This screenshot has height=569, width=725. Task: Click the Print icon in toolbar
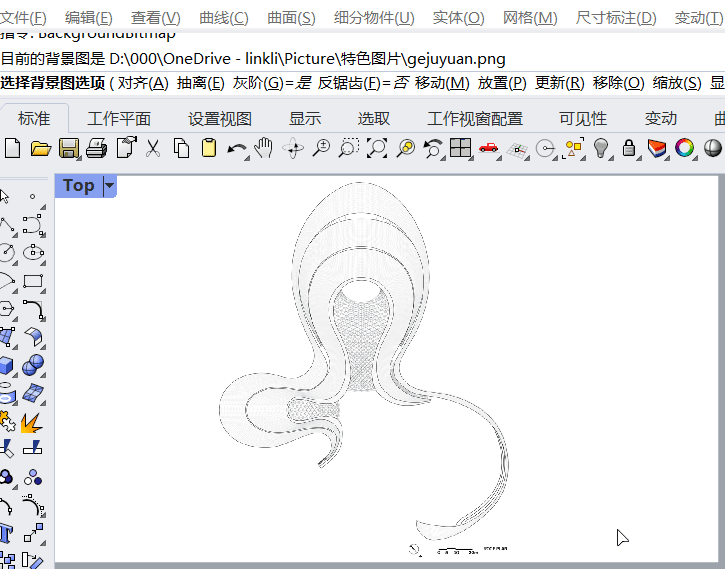coord(96,149)
